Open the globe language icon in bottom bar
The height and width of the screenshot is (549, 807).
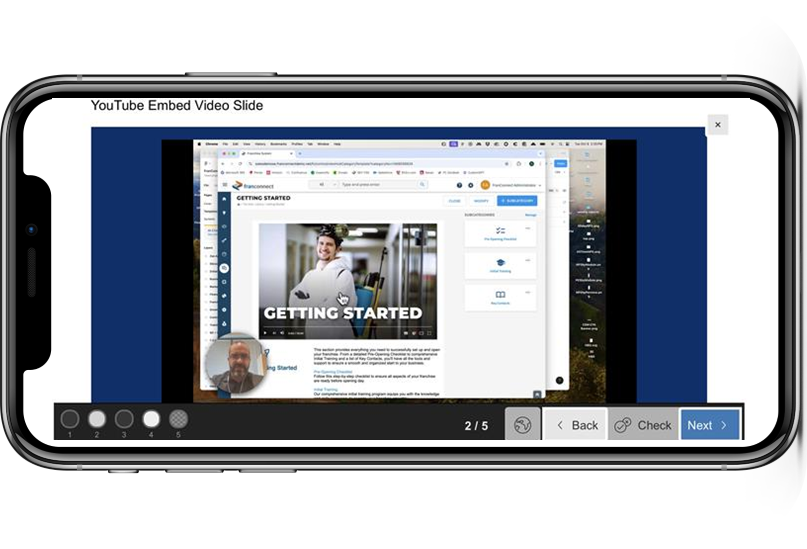(x=522, y=425)
